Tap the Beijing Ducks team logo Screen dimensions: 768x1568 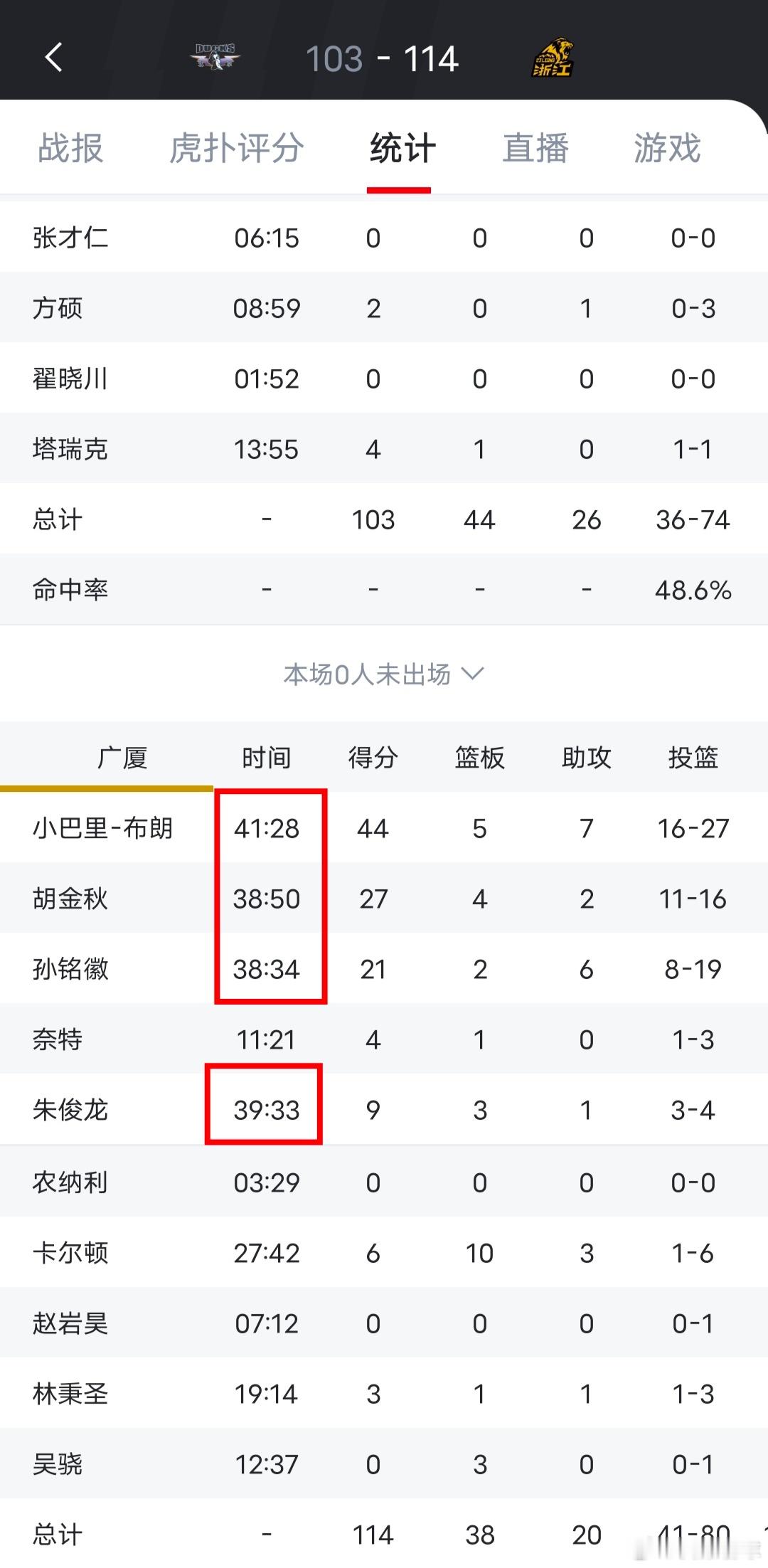[x=215, y=57]
